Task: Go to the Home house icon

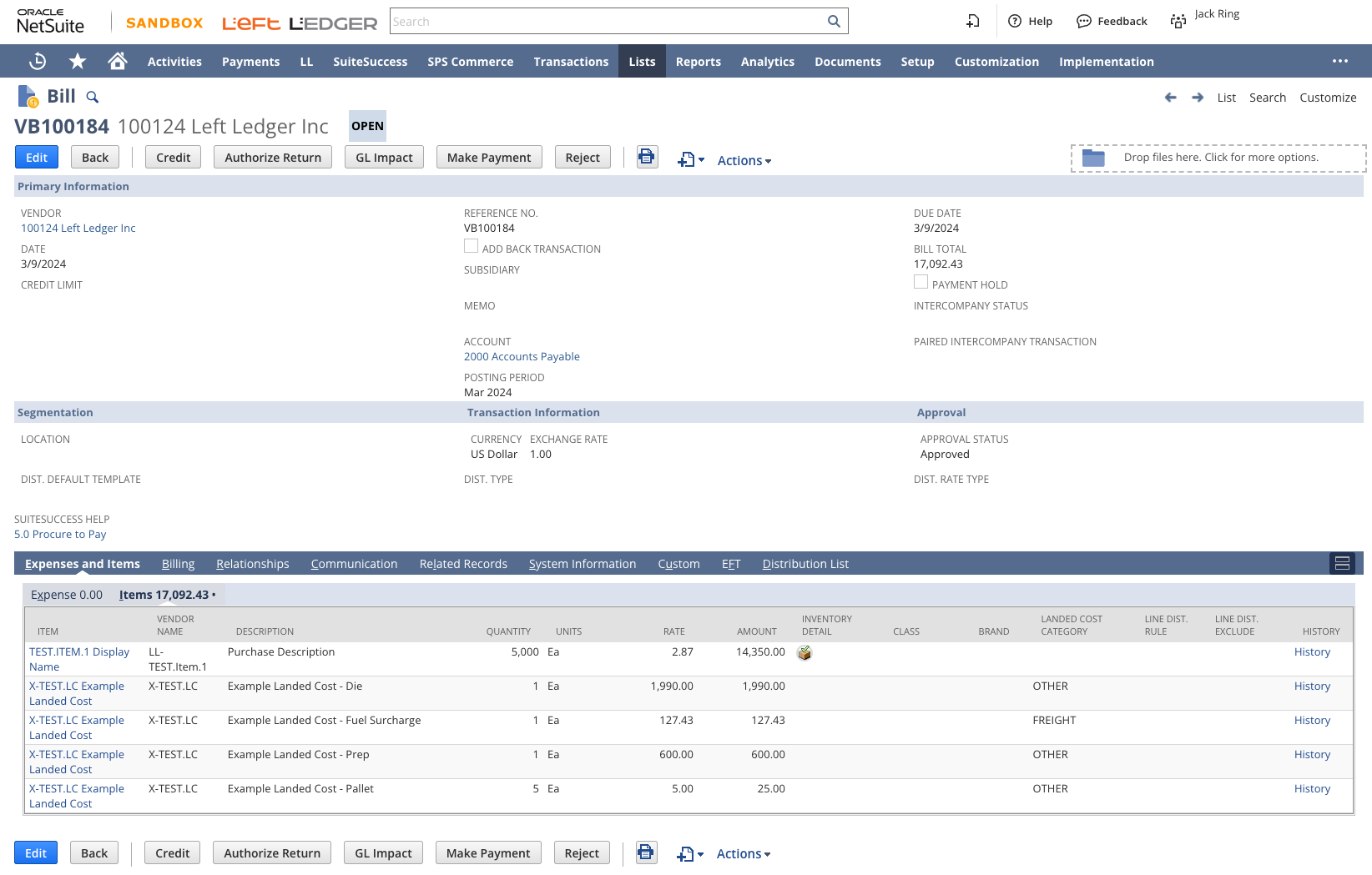Action: coord(118,61)
